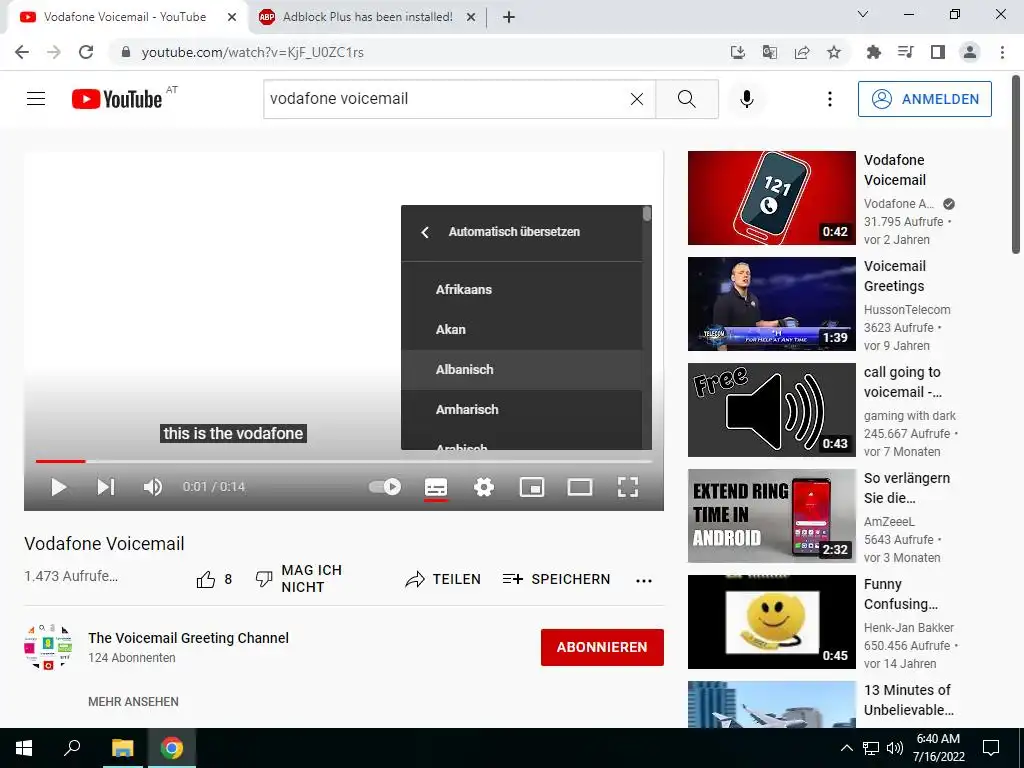Screen dimensions: 1024x768
Task: Open Voicemail Greetings video thumbnail
Action: point(771,304)
